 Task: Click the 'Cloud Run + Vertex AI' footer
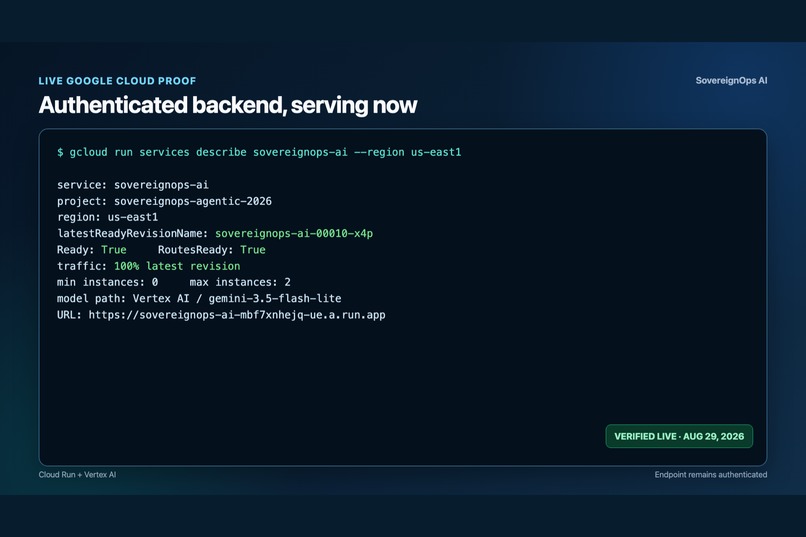(77, 475)
